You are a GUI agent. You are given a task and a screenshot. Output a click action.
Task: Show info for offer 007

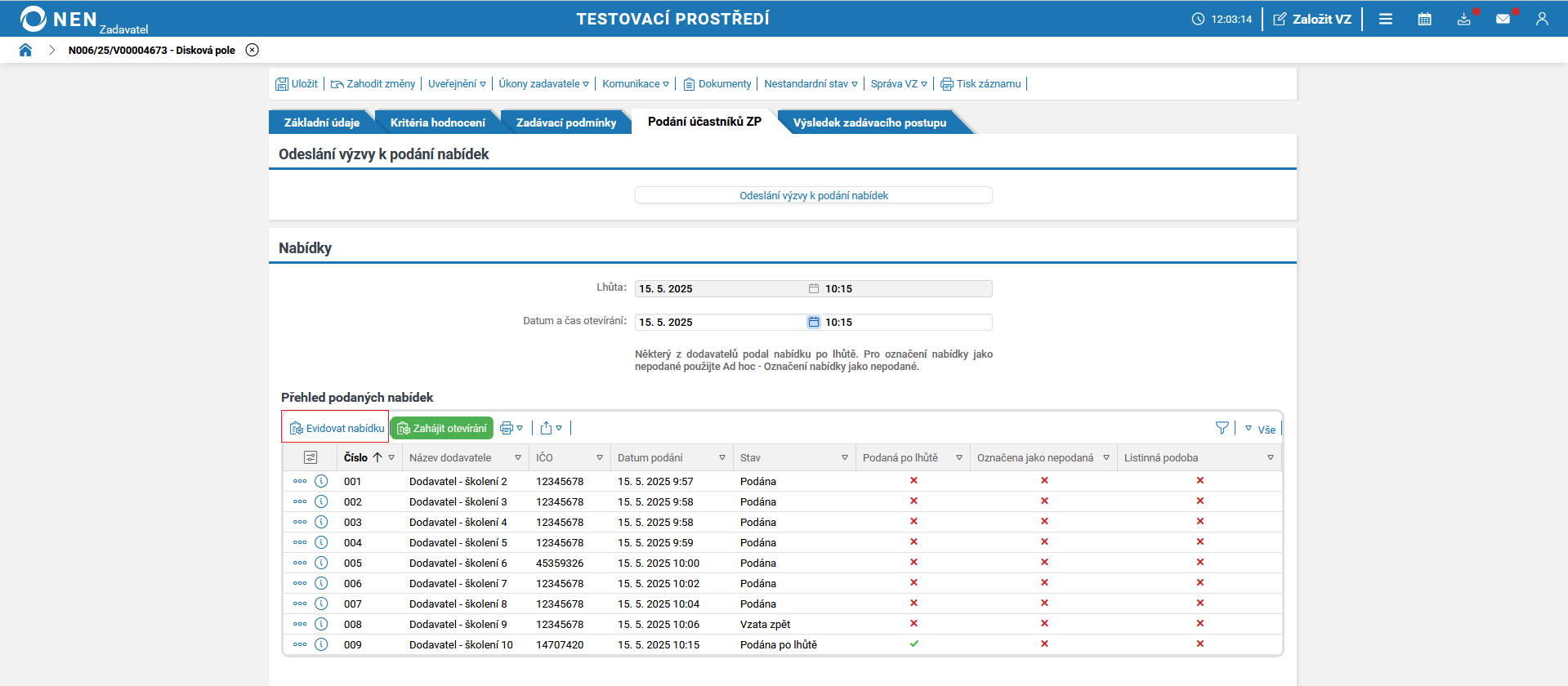click(x=321, y=604)
